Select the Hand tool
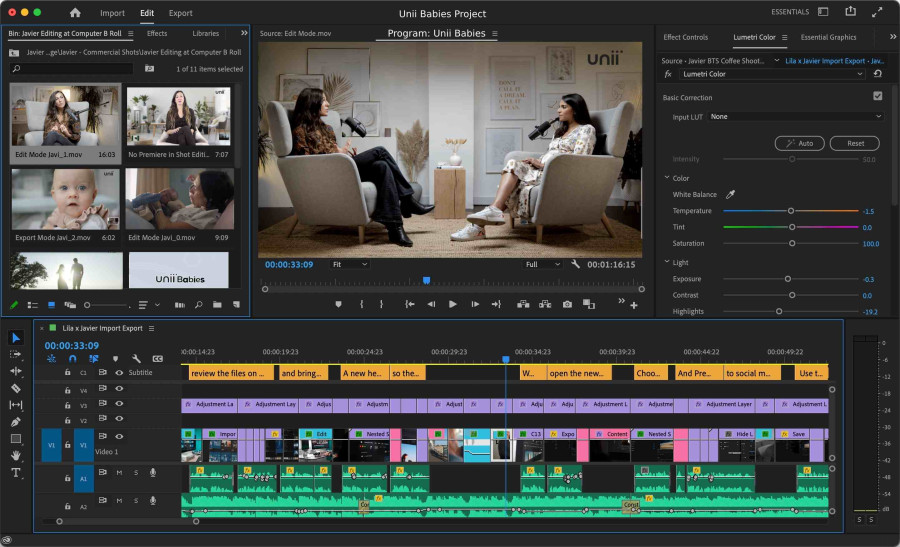Image resolution: width=900 pixels, height=547 pixels. 16,455
